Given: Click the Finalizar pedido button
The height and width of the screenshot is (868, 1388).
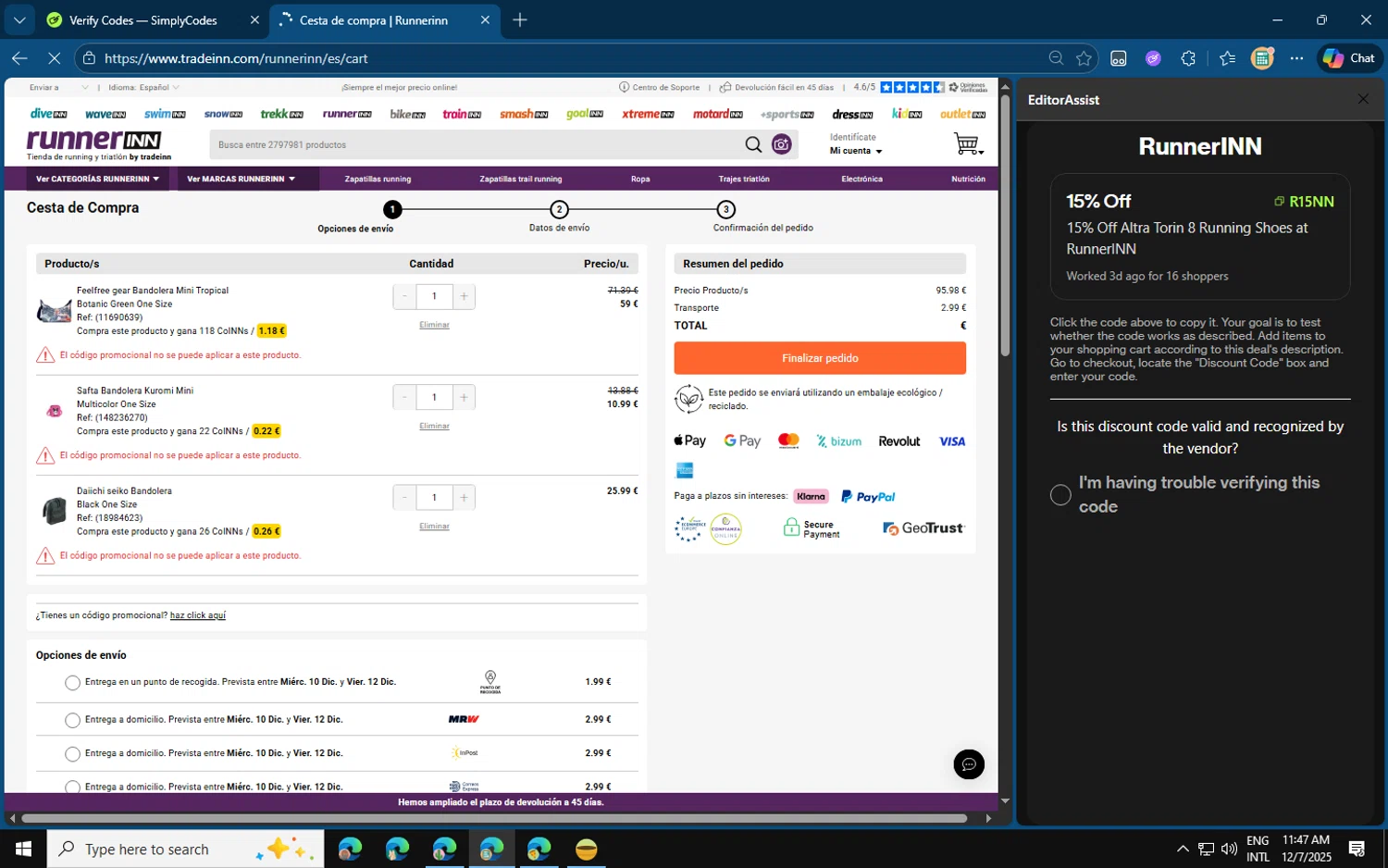Looking at the screenshot, I should (x=820, y=358).
